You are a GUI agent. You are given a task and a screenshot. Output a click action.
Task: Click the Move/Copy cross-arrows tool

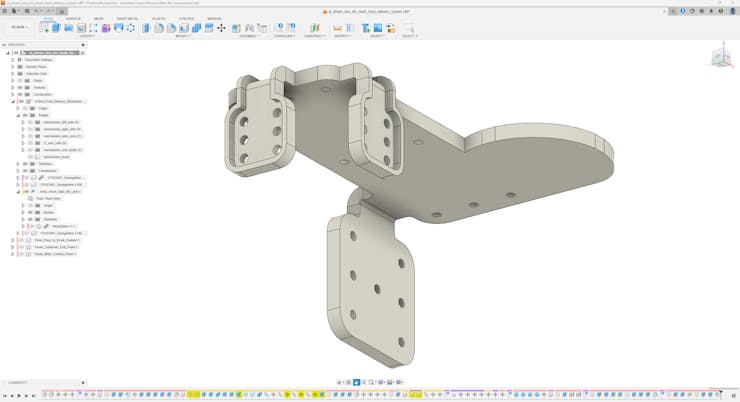pyautogui.click(x=221, y=28)
